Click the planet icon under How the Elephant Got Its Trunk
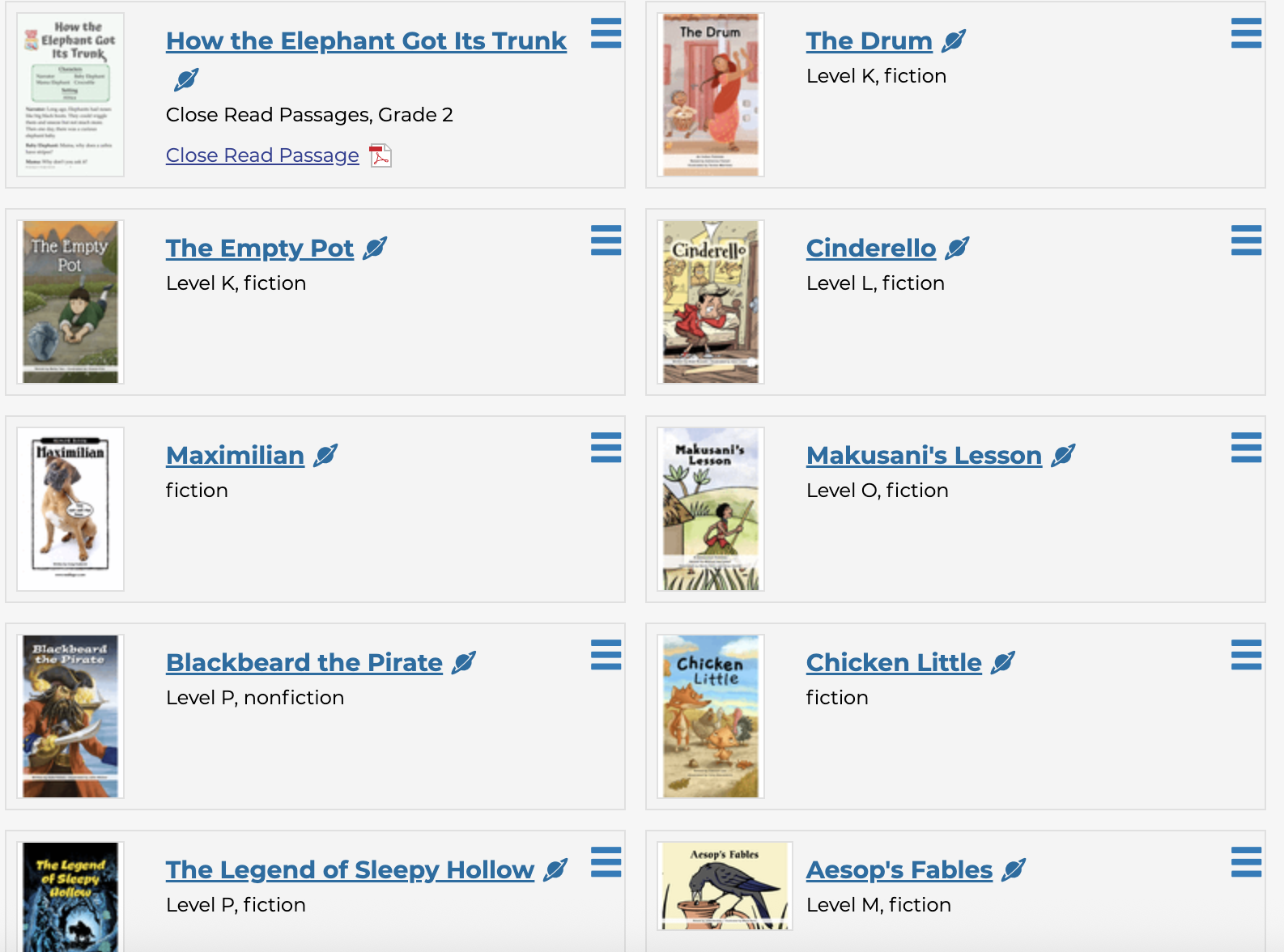 (186, 79)
